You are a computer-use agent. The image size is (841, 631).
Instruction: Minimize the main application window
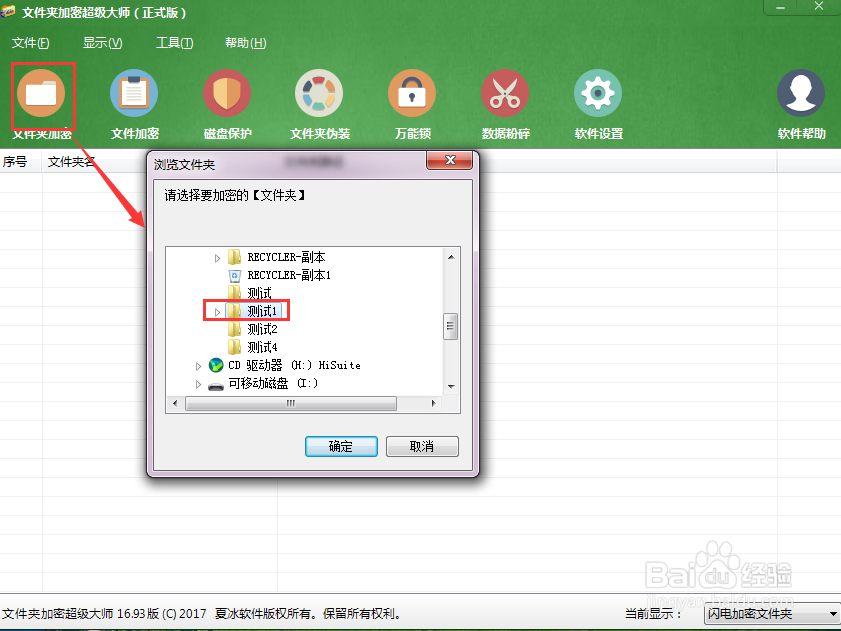point(780,8)
